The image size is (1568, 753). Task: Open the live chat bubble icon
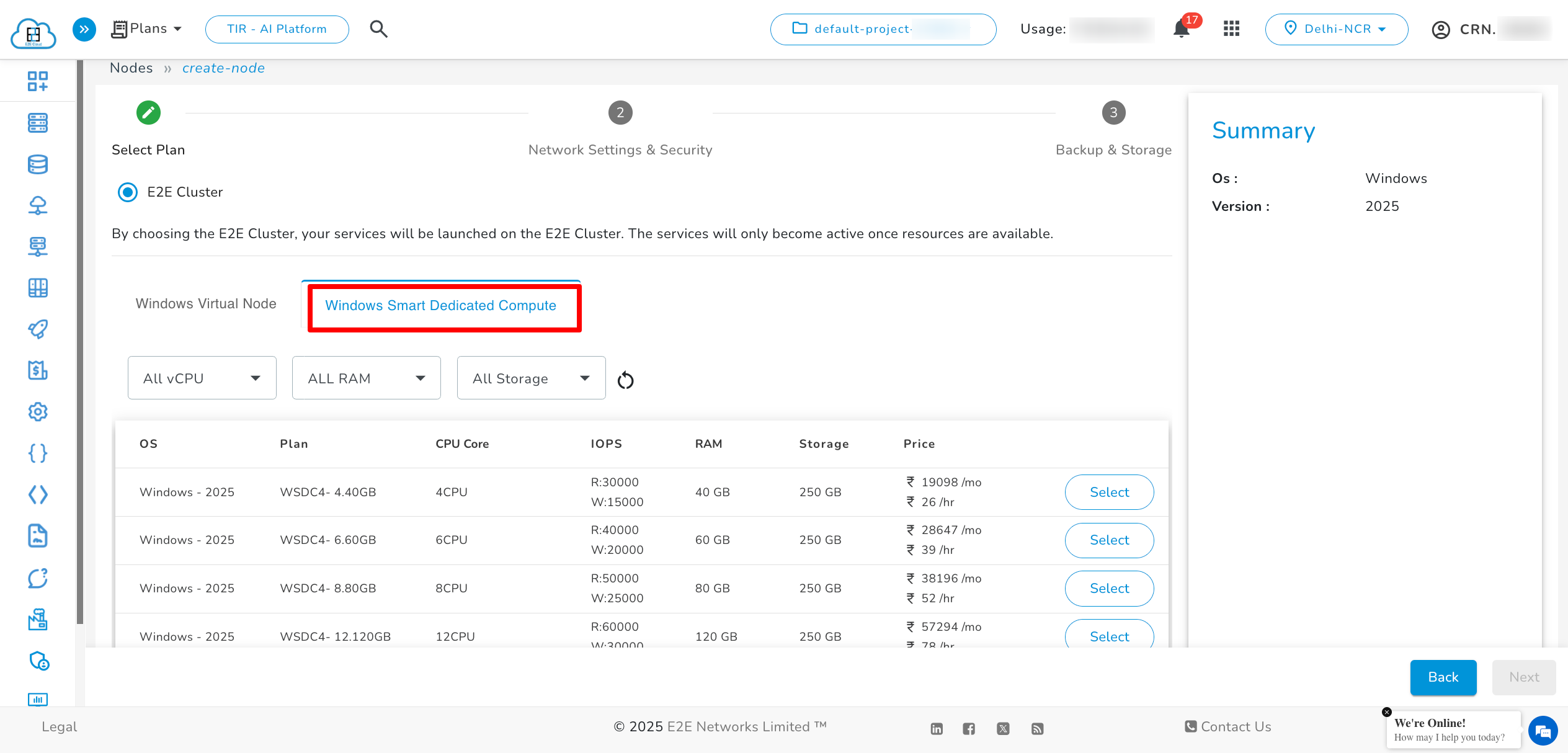(x=1543, y=730)
